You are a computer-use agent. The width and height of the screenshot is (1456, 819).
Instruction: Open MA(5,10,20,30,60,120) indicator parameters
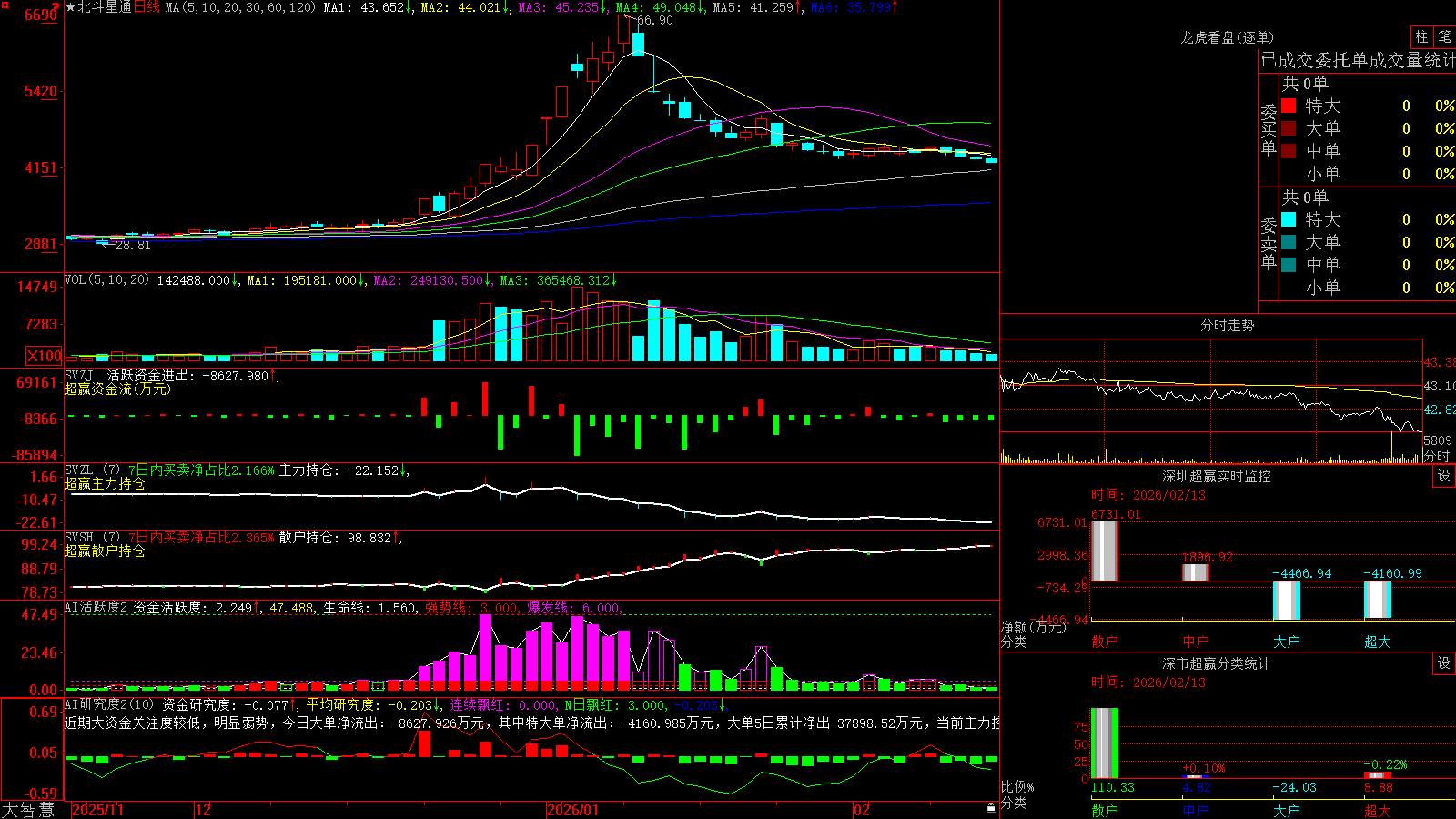tap(240, 7)
